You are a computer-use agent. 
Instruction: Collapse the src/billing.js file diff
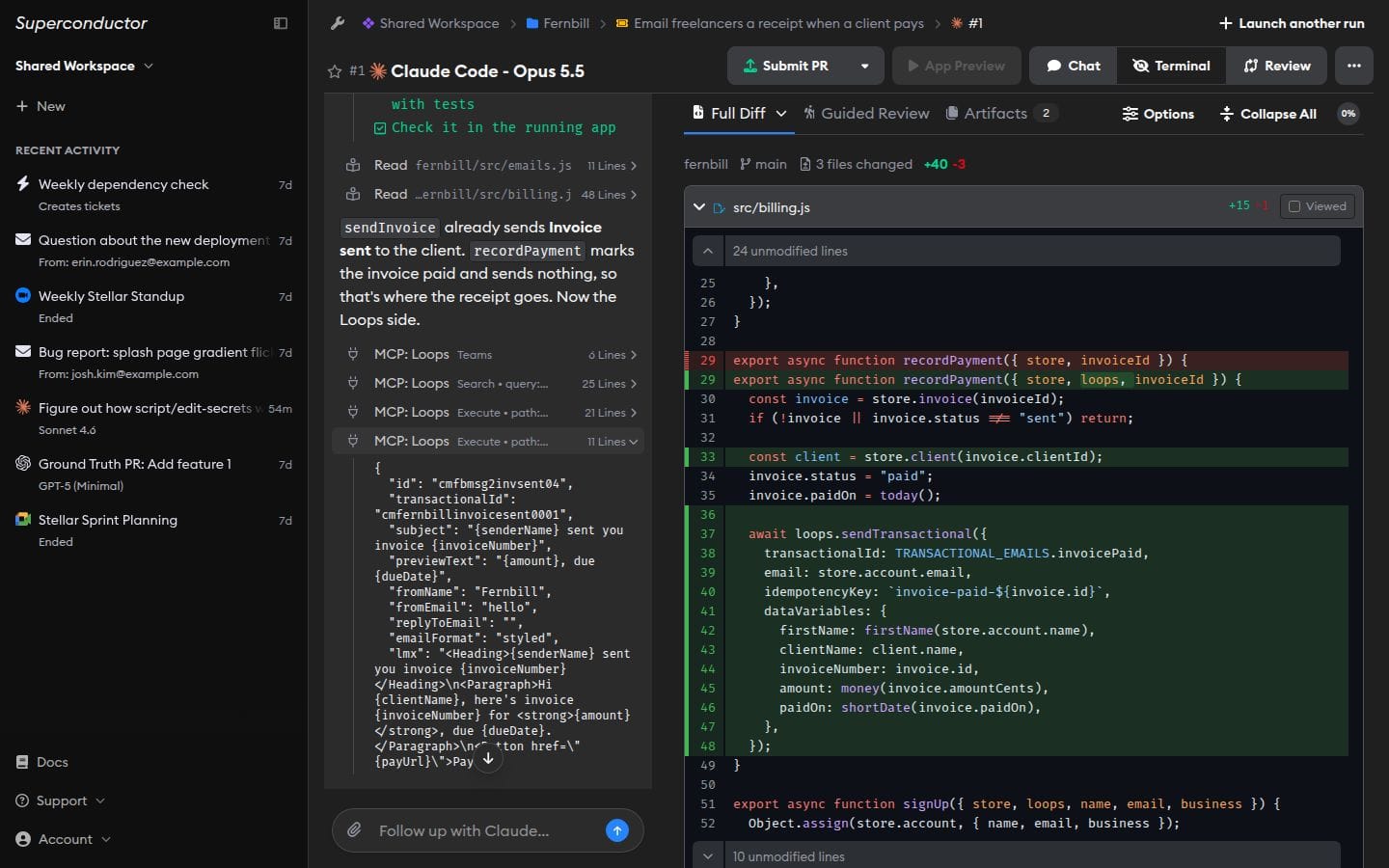click(x=699, y=207)
